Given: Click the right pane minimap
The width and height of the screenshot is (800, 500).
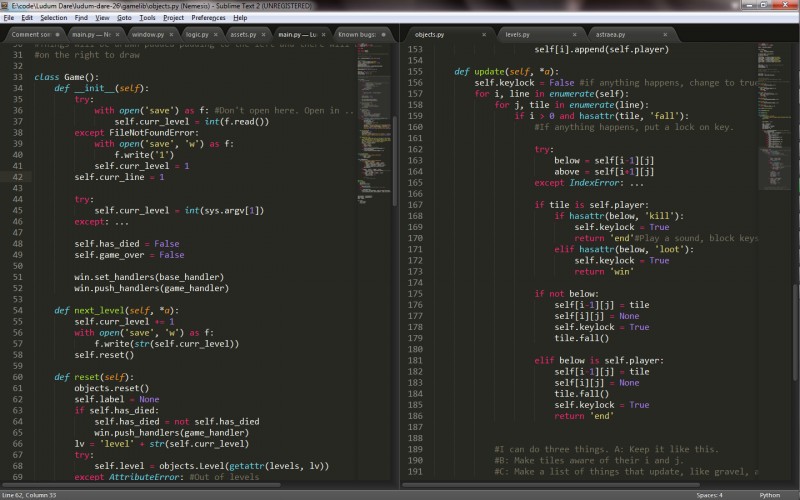Looking at the screenshot, I should click(x=774, y=116).
